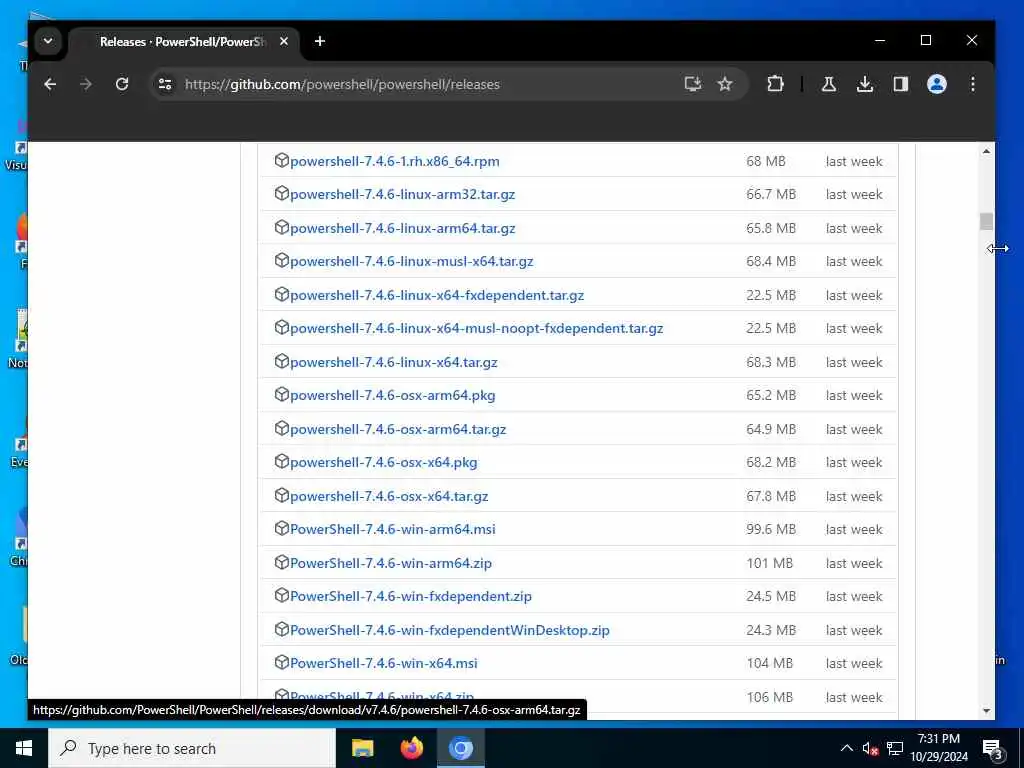The height and width of the screenshot is (768, 1024).
Task: Download powershell-7.4.6-osx-arm64.pkg
Action: tap(392, 396)
